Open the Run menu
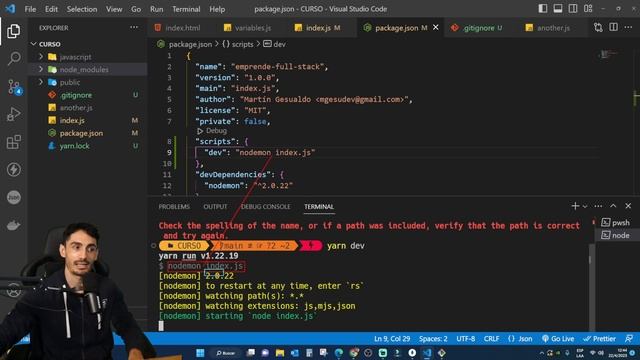The height and width of the screenshot is (360, 640). pyautogui.click(x=156, y=9)
